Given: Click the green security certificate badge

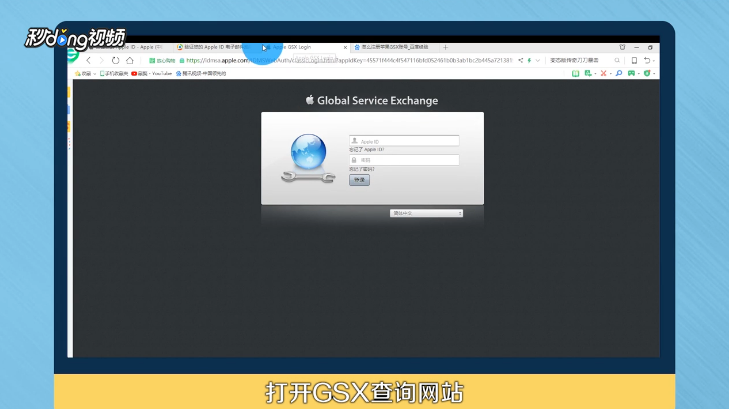Looking at the screenshot, I should tap(162, 60).
